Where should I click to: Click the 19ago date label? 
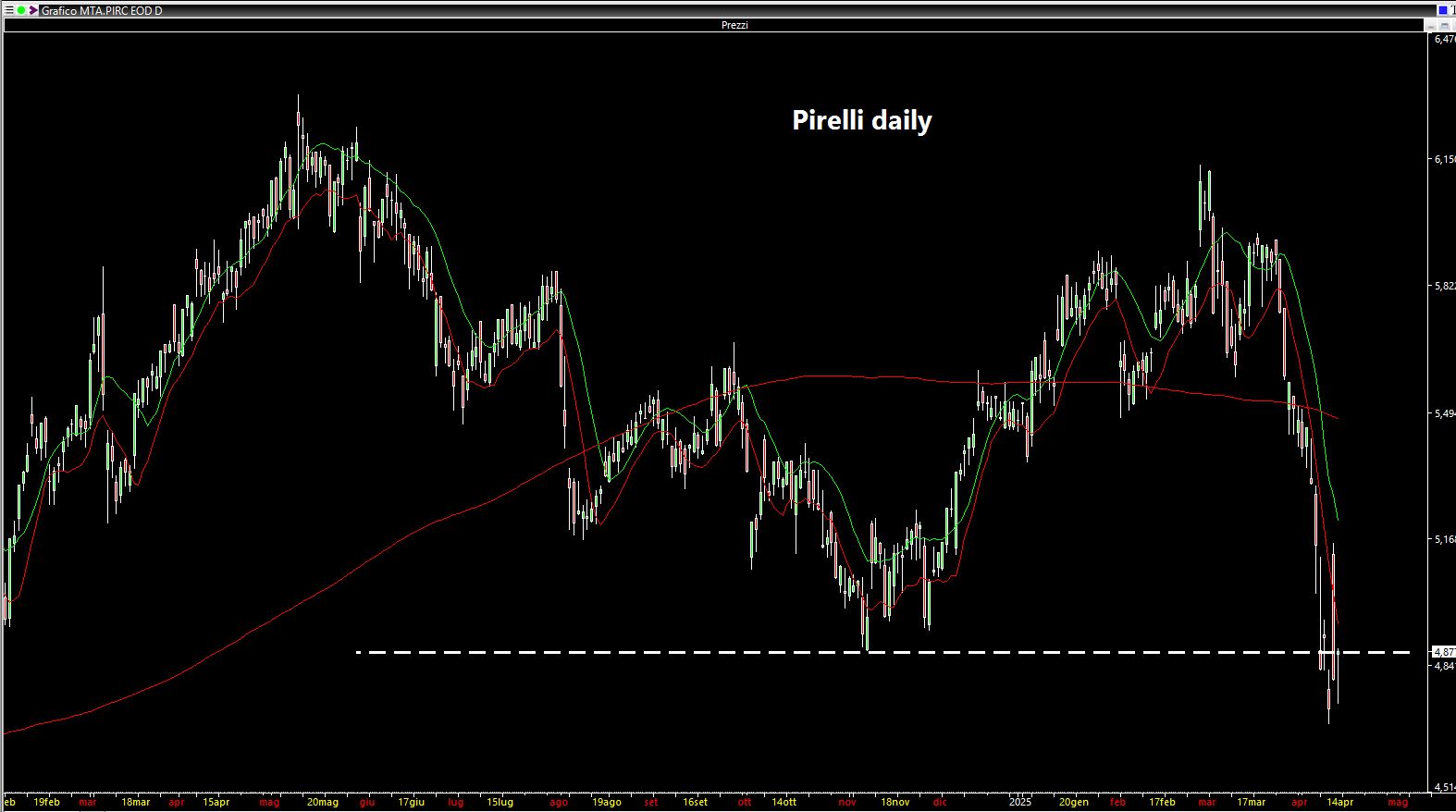coord(607,802)
